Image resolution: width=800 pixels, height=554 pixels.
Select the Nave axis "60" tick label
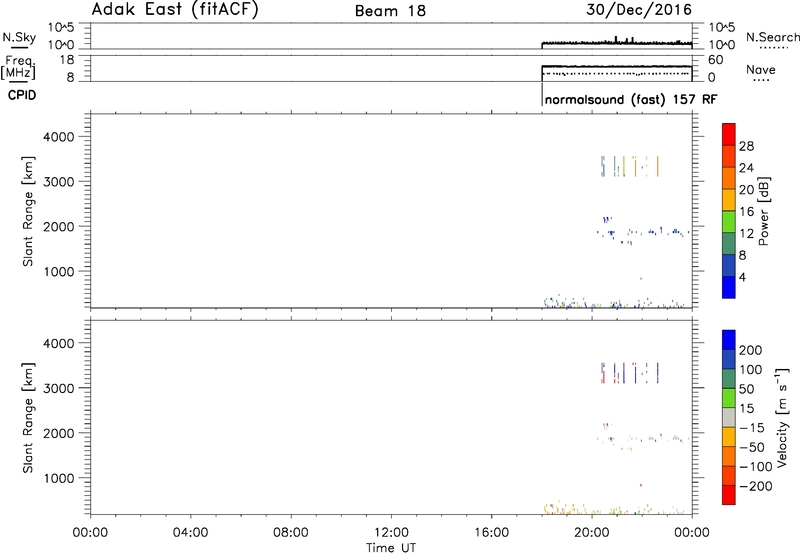coord(716,60)
